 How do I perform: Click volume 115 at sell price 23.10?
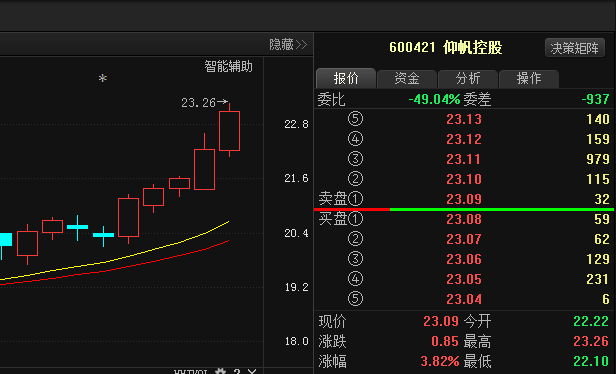click(x=598, y=179)
